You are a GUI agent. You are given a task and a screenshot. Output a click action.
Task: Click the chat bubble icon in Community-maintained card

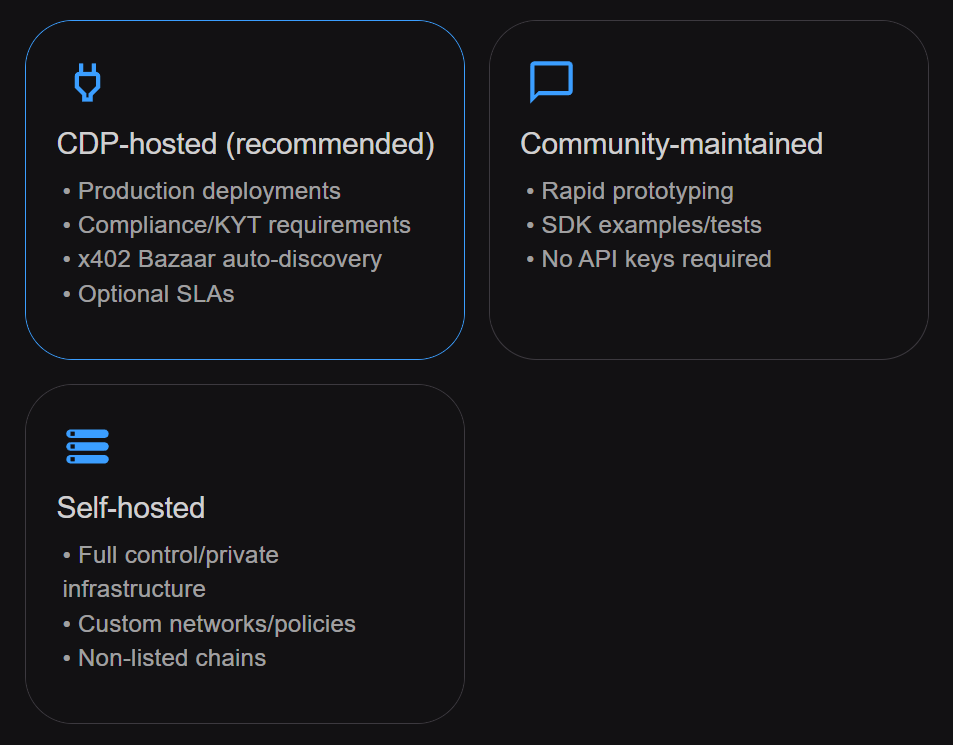[551, 82]
